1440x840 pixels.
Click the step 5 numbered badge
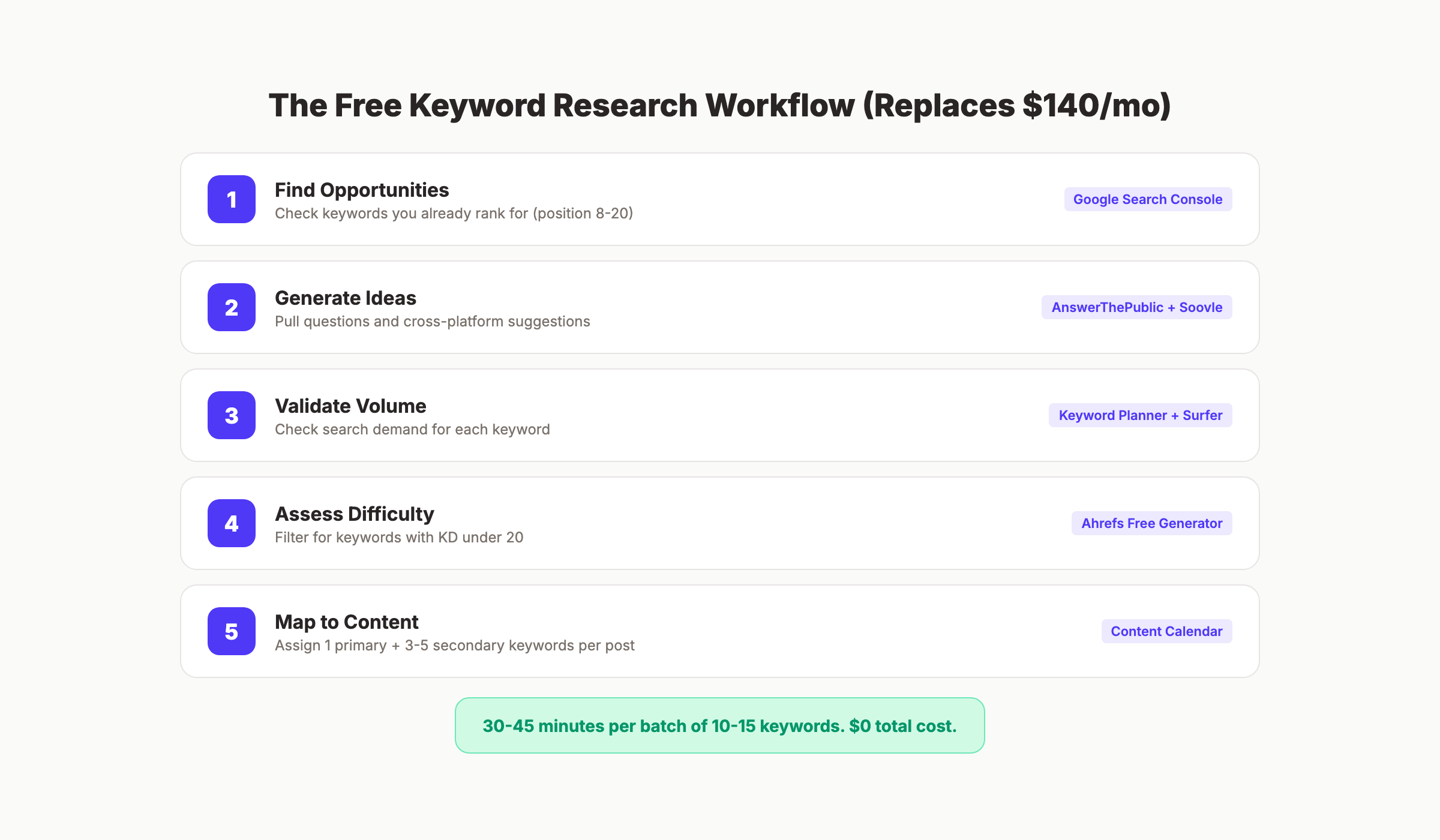click(231, 631)
